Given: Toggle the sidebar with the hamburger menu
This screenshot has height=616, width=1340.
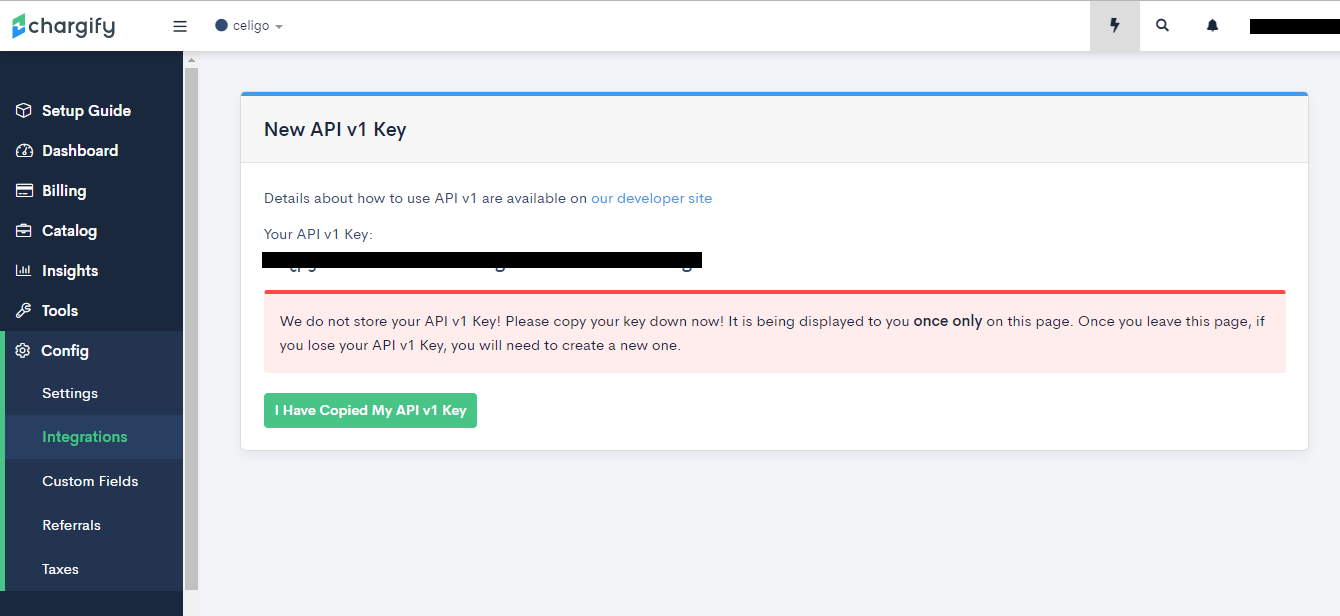Looking at the screenshot, I should [x=179, y=26].
